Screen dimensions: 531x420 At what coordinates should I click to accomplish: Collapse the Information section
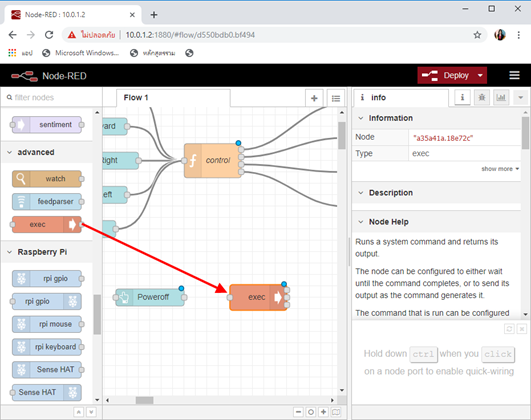coord(436,118)
